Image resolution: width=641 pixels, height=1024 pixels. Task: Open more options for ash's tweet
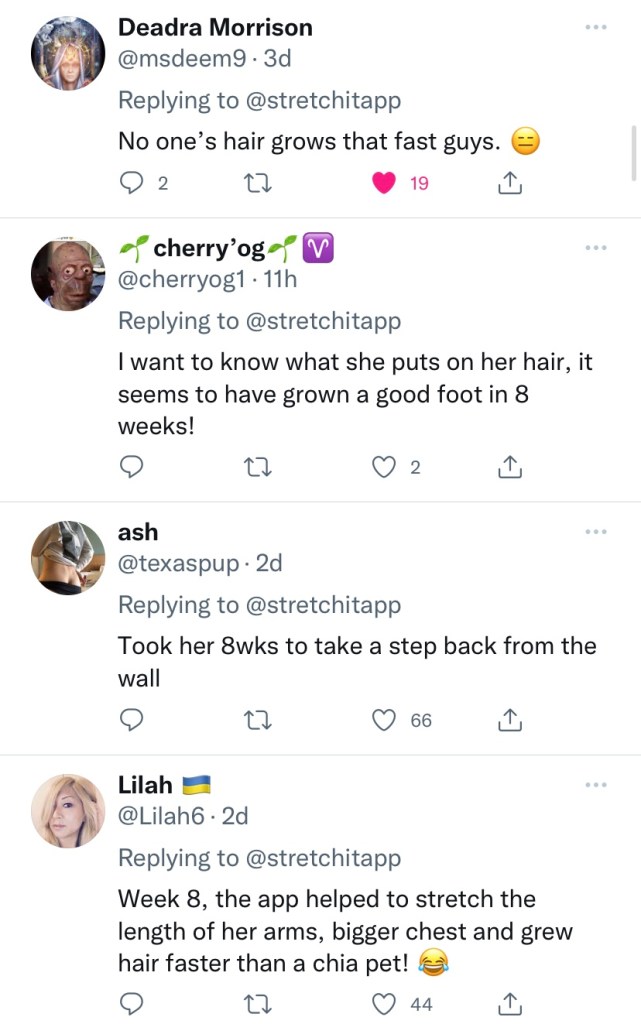[x=597, y=532]
